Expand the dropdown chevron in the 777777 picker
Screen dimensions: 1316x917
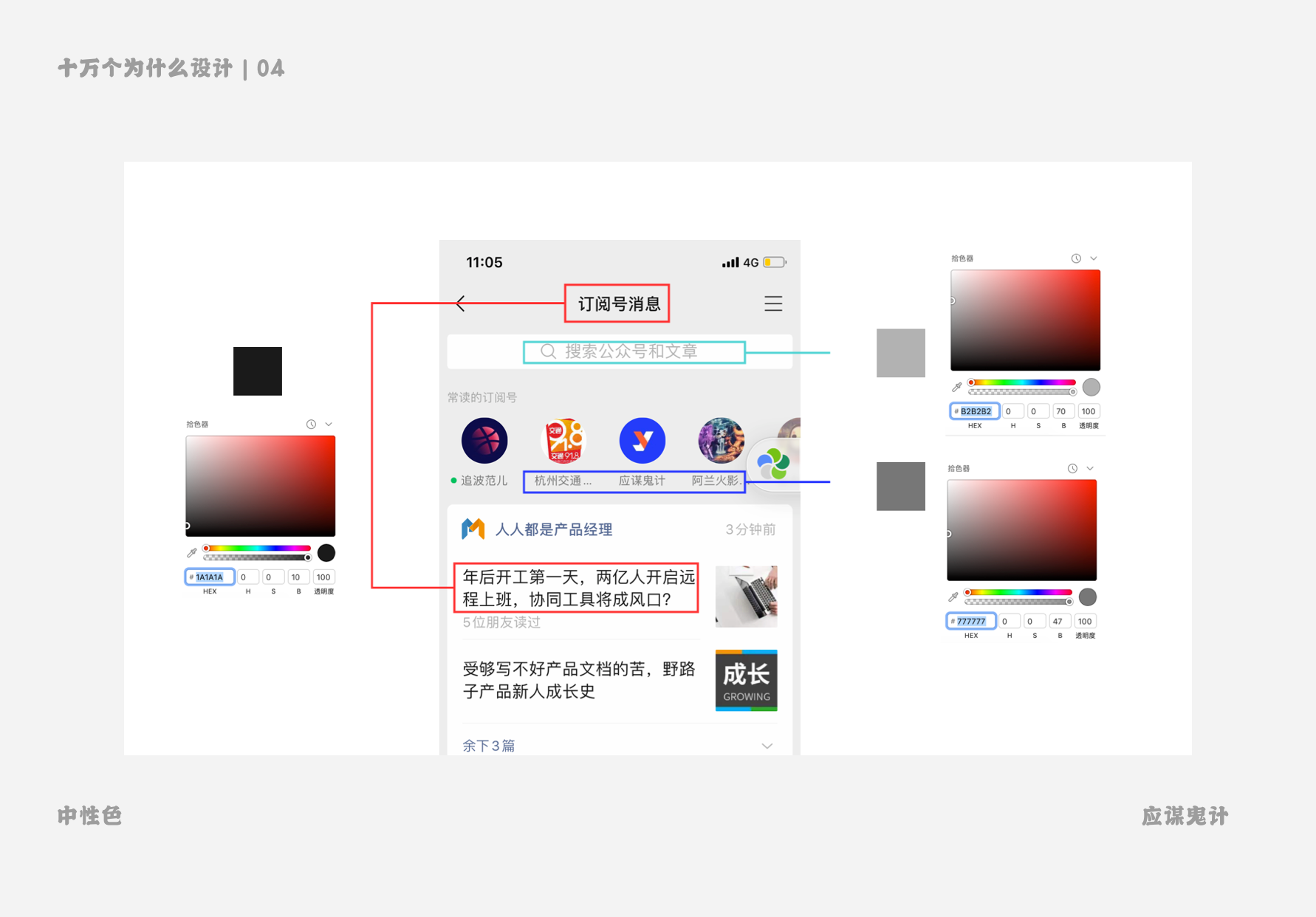tap(1090, 468)
